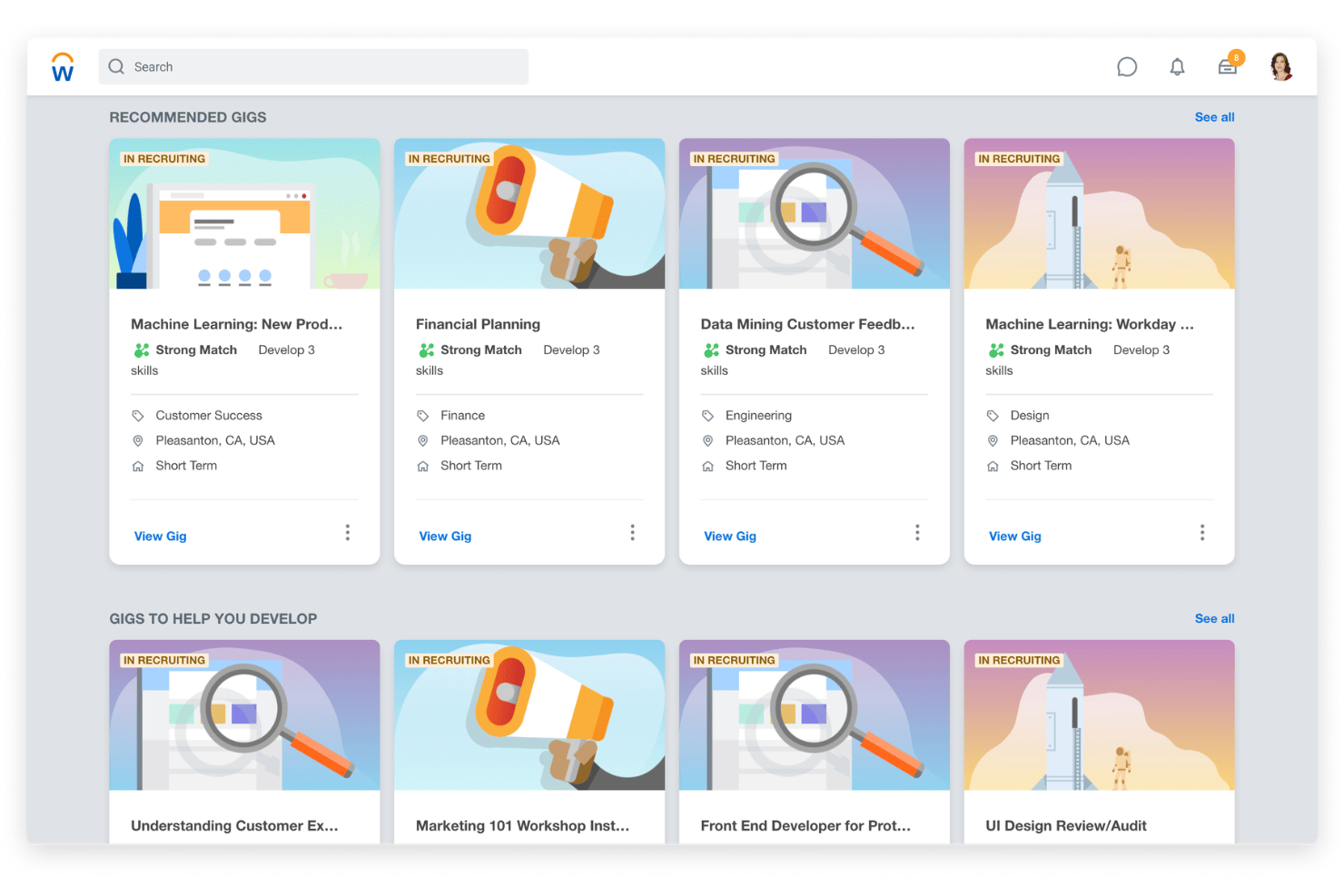This screenshot has width=1344, height=896.
Task: Click Strong Match icon on Data Mining card
Action: click(x=712, y=350)
